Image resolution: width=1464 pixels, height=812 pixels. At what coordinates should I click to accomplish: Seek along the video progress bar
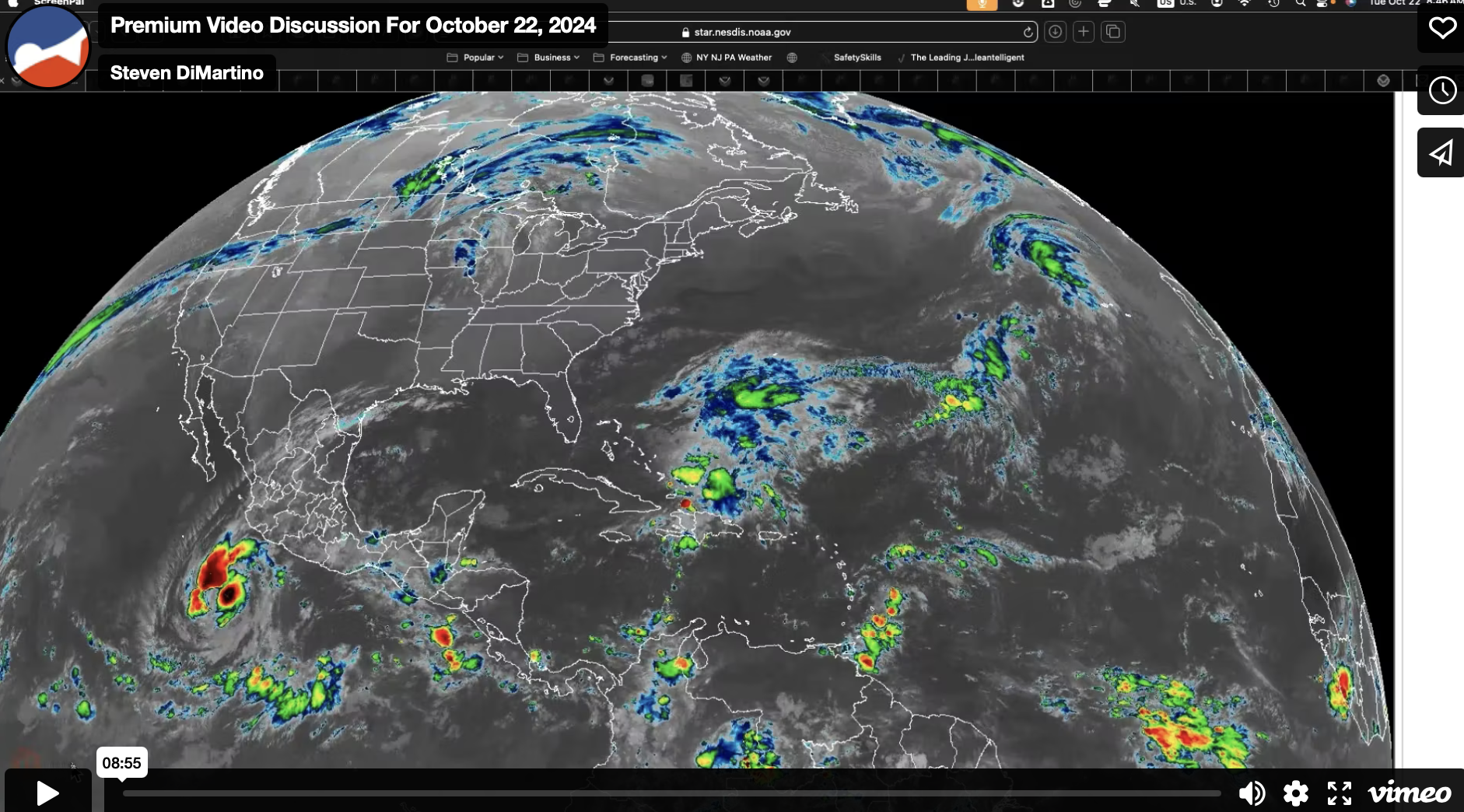pyautogui.click(x=671, y=793)
